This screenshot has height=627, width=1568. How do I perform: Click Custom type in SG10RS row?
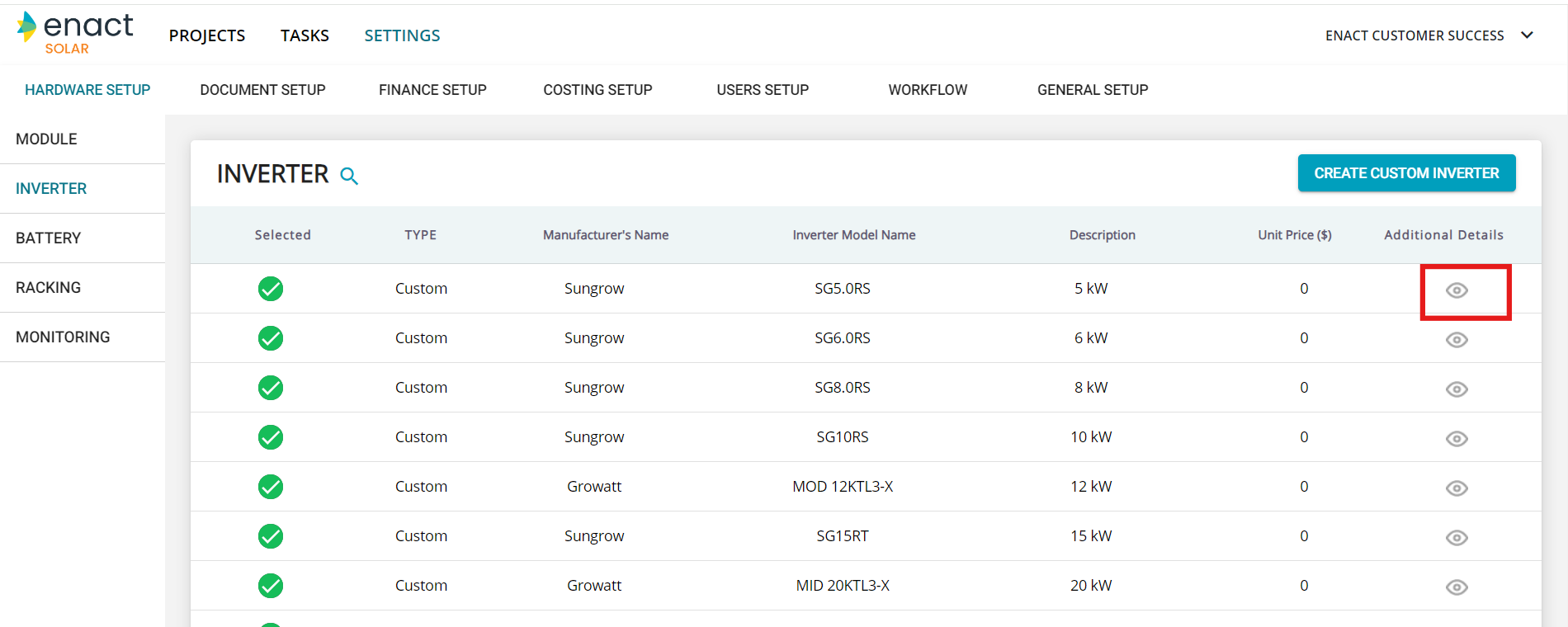pos(421,437)
